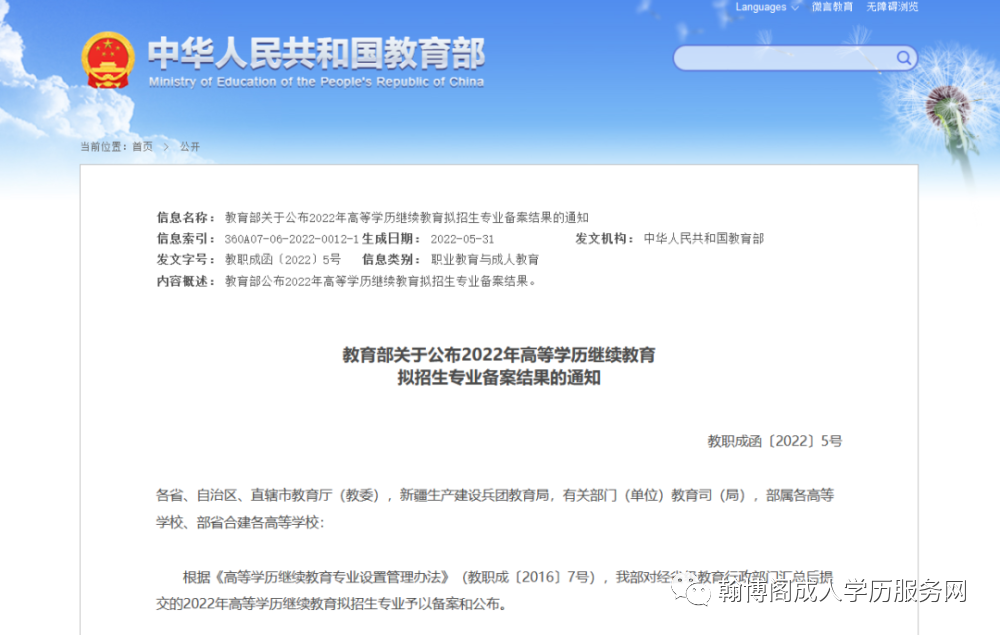1000x635 pixels.
Task: Click the index number 360A07-06-2022-0012-1
Action: point(291,239)
